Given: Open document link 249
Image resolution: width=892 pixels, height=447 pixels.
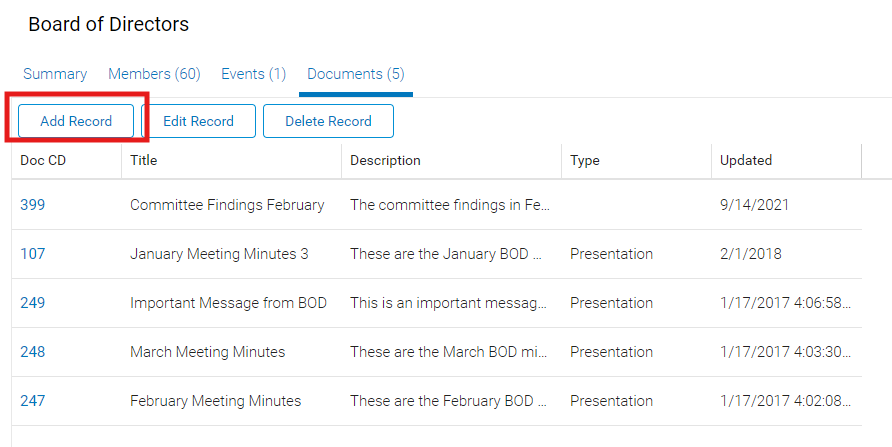Looking at the screenshot, I should click(32, 303).
